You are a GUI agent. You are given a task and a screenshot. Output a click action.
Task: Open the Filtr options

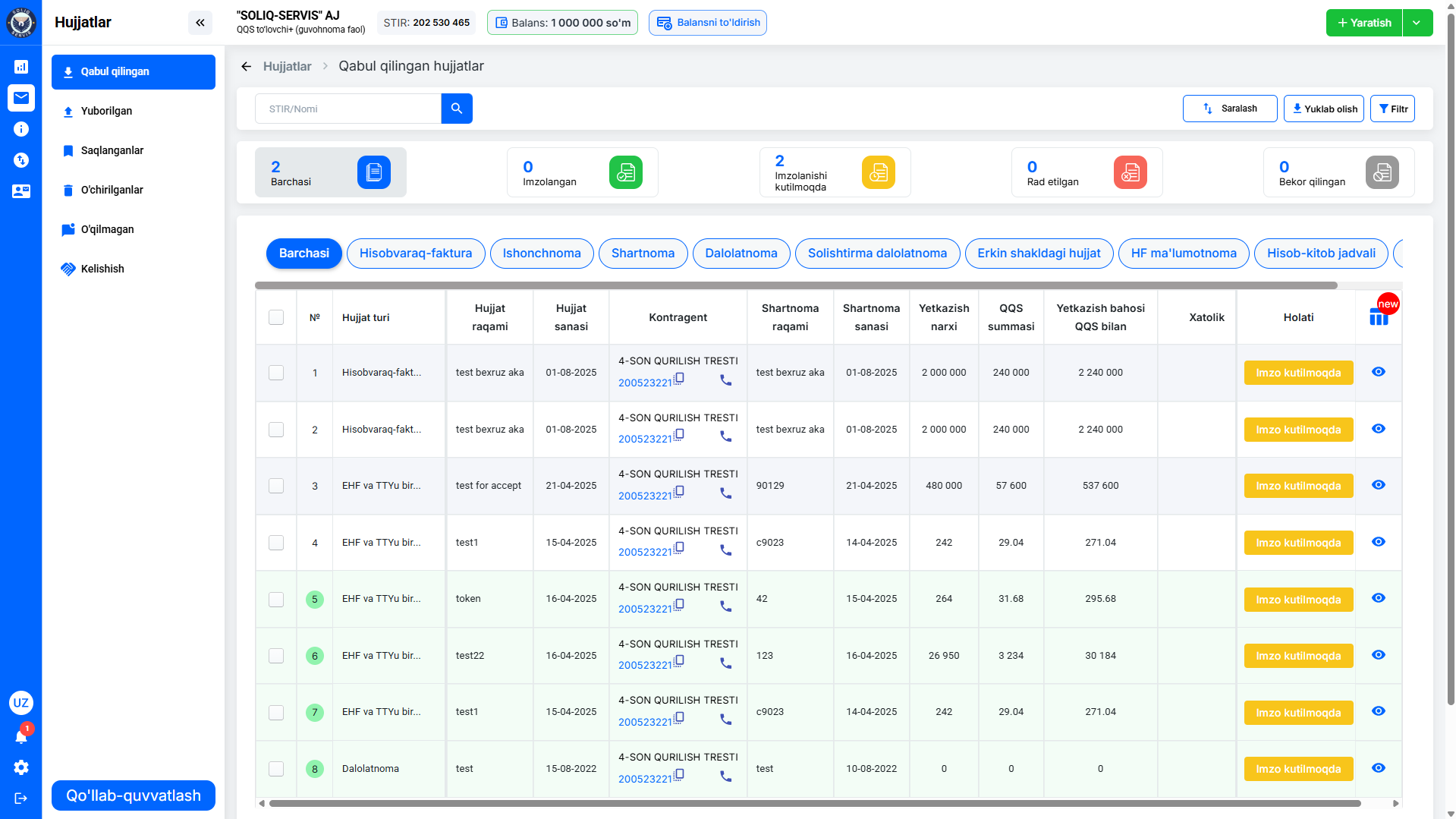(x=1392, y=109)
